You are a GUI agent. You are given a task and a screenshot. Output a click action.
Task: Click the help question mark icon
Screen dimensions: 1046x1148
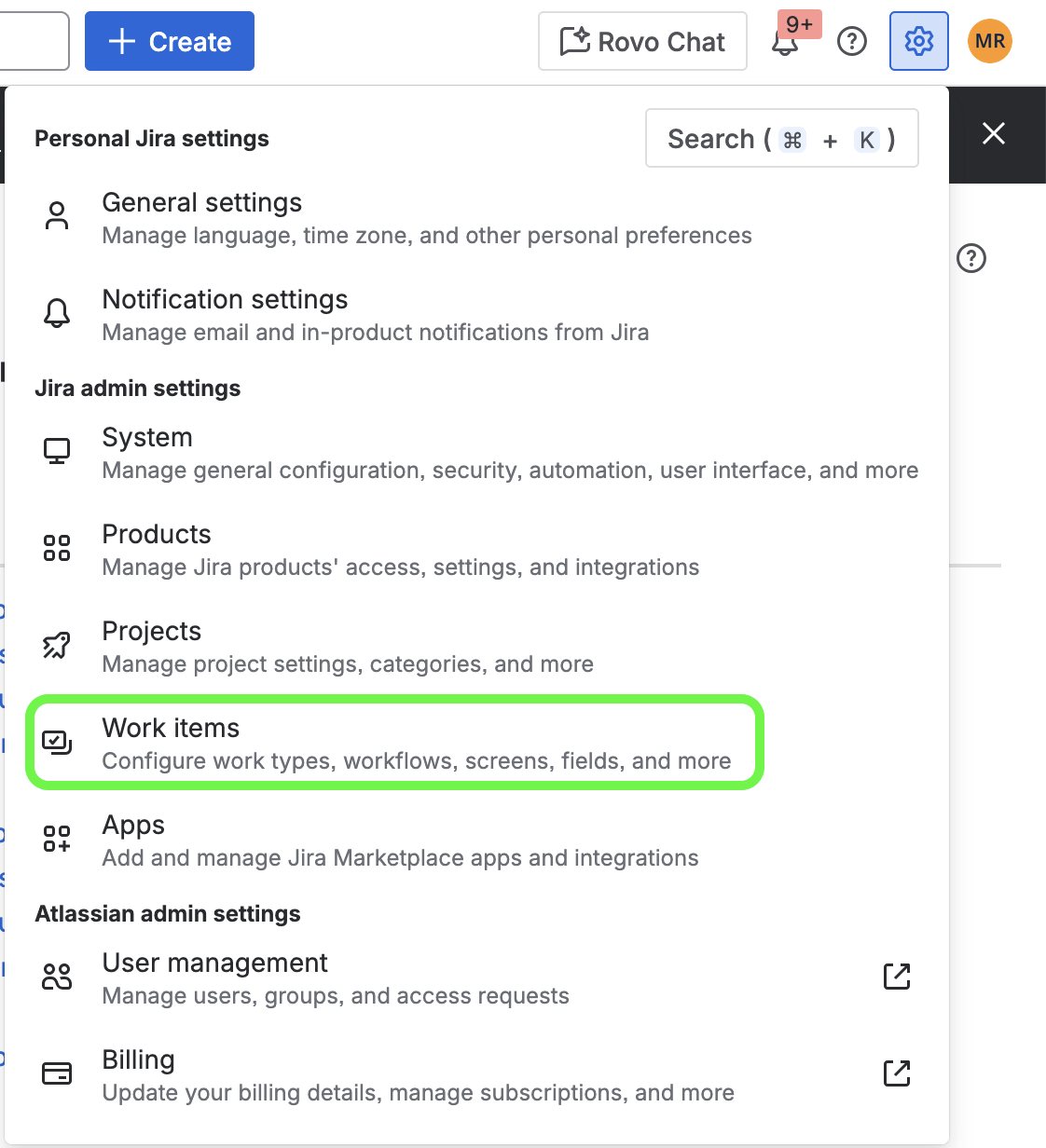tap(851, 41)
